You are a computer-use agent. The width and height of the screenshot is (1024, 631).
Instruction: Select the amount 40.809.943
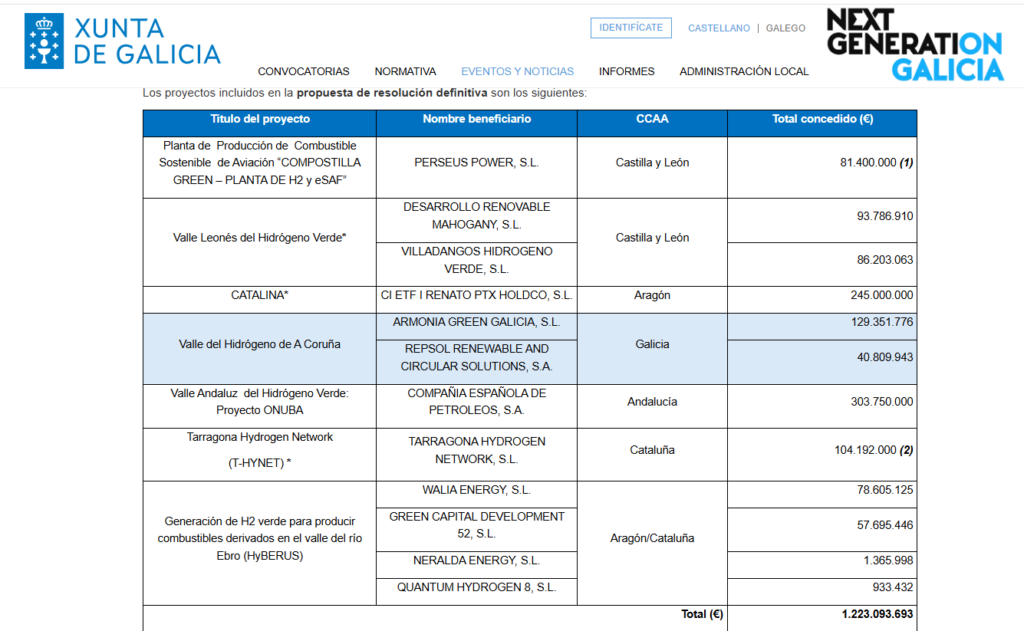click(x=885, y=357)
